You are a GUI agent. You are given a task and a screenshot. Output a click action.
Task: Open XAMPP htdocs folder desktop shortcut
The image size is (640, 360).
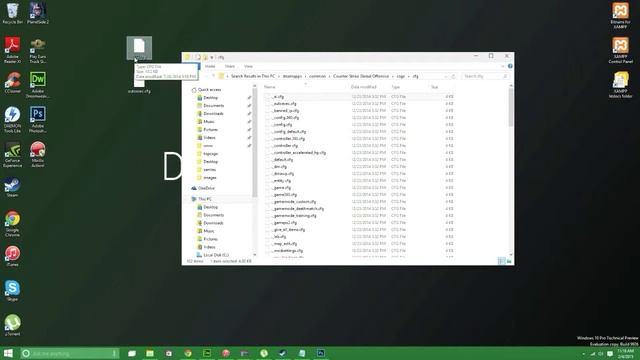click(x=620, y=85)
